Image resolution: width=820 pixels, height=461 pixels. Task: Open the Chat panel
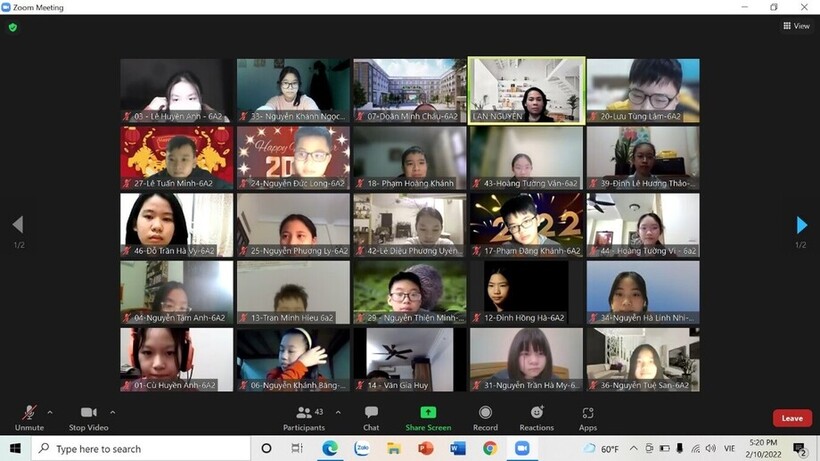pos(371,413)
